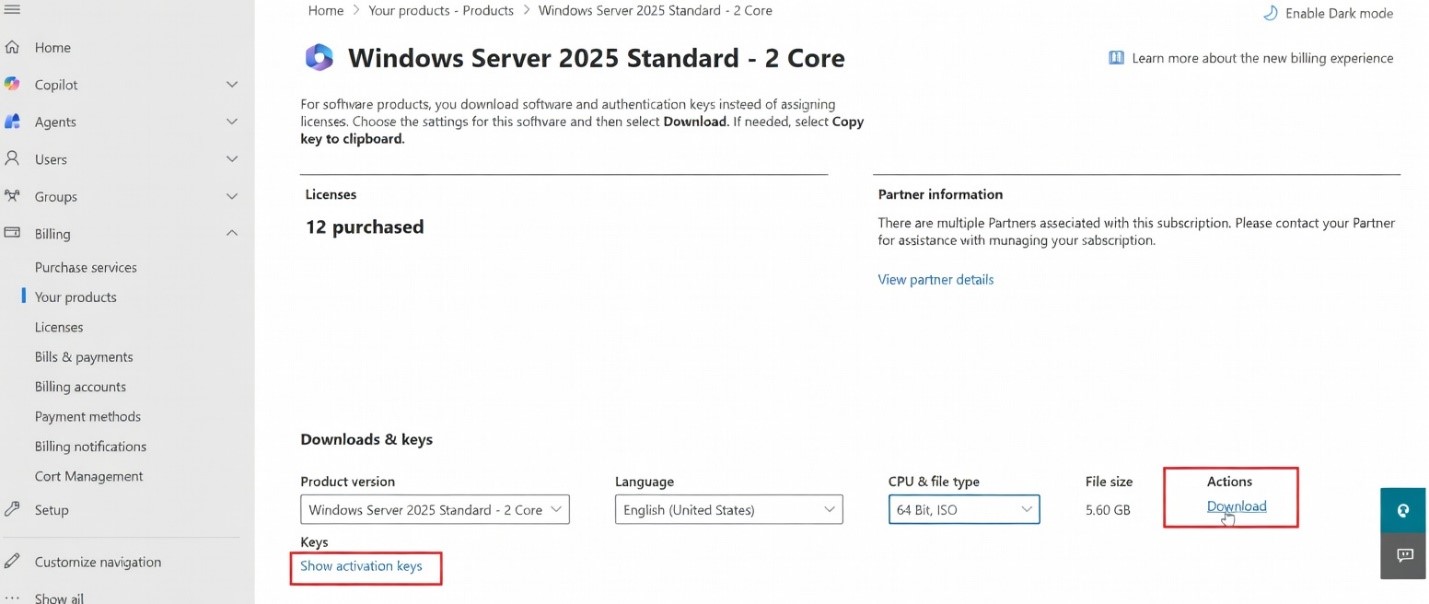This screenshot has width=1429, height=604.
Task: Open Billing notifications page
Action: coord(90,446)
